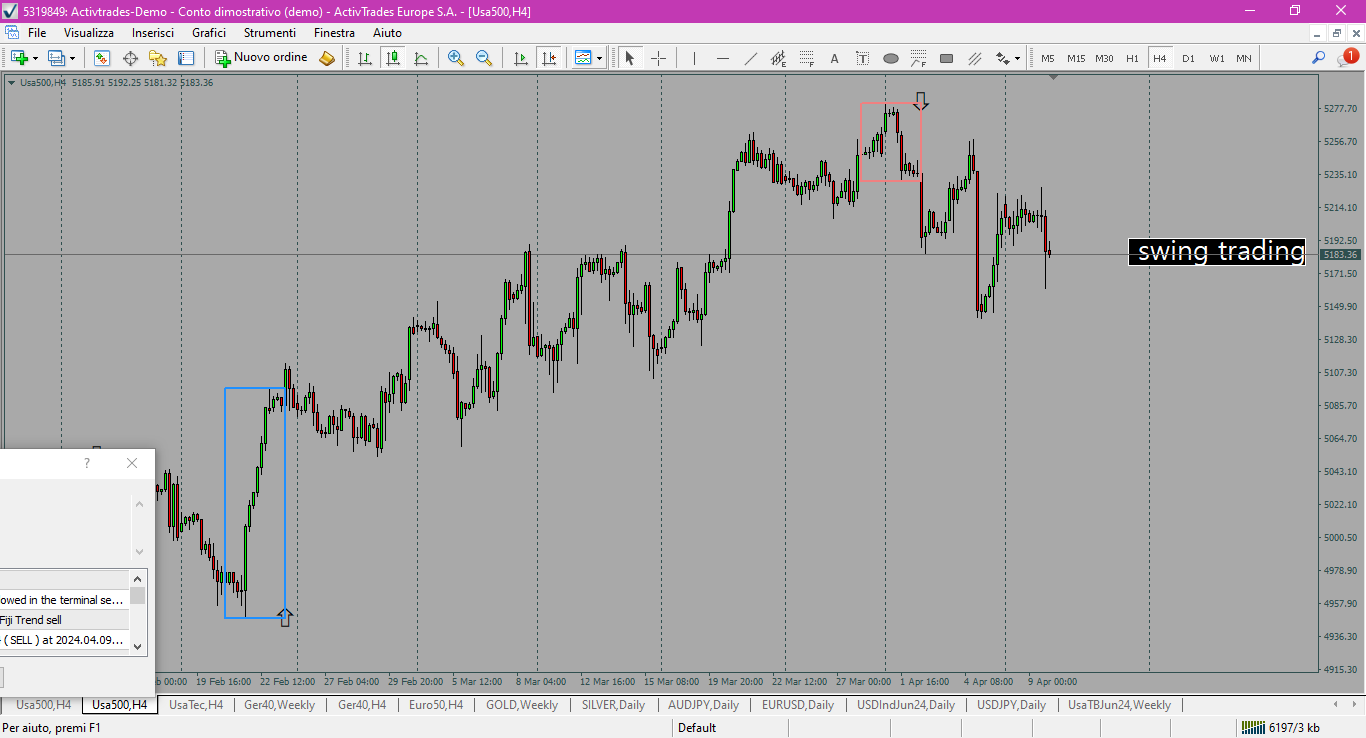Switch chart timeframe to M30
1366x738 pixels.
tap(1104, 58)
